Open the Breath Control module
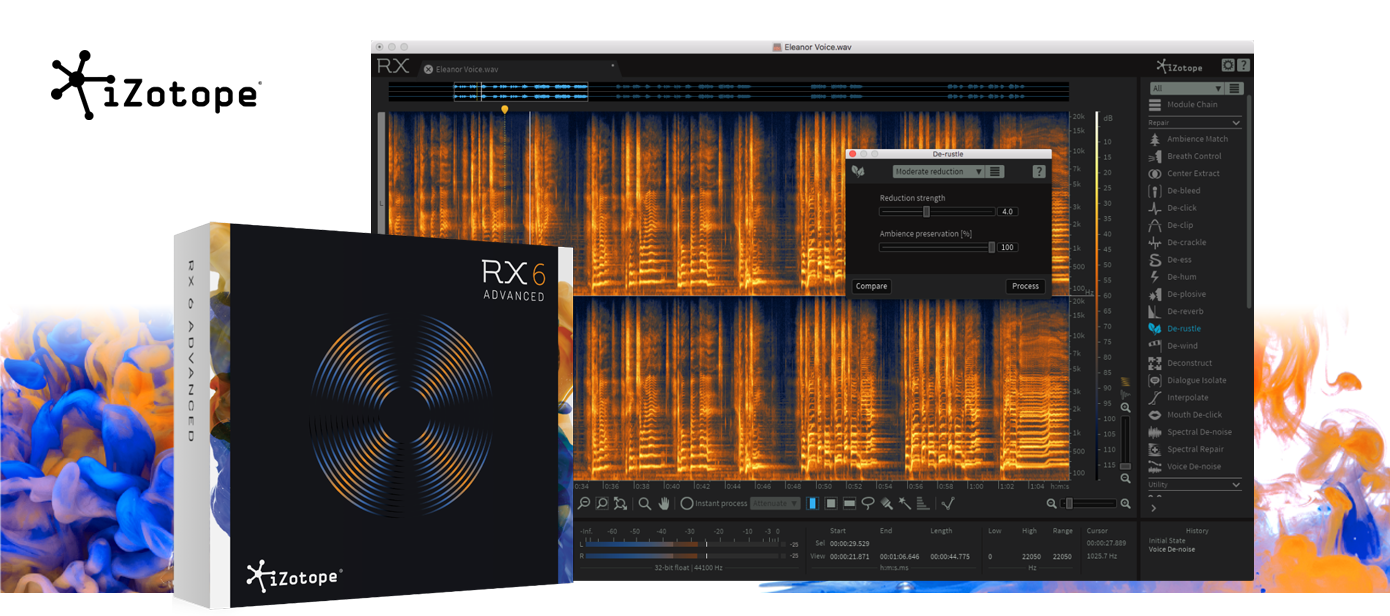Image resolution: width=1390 pixels, height=616 pixels. (1186, 156)
